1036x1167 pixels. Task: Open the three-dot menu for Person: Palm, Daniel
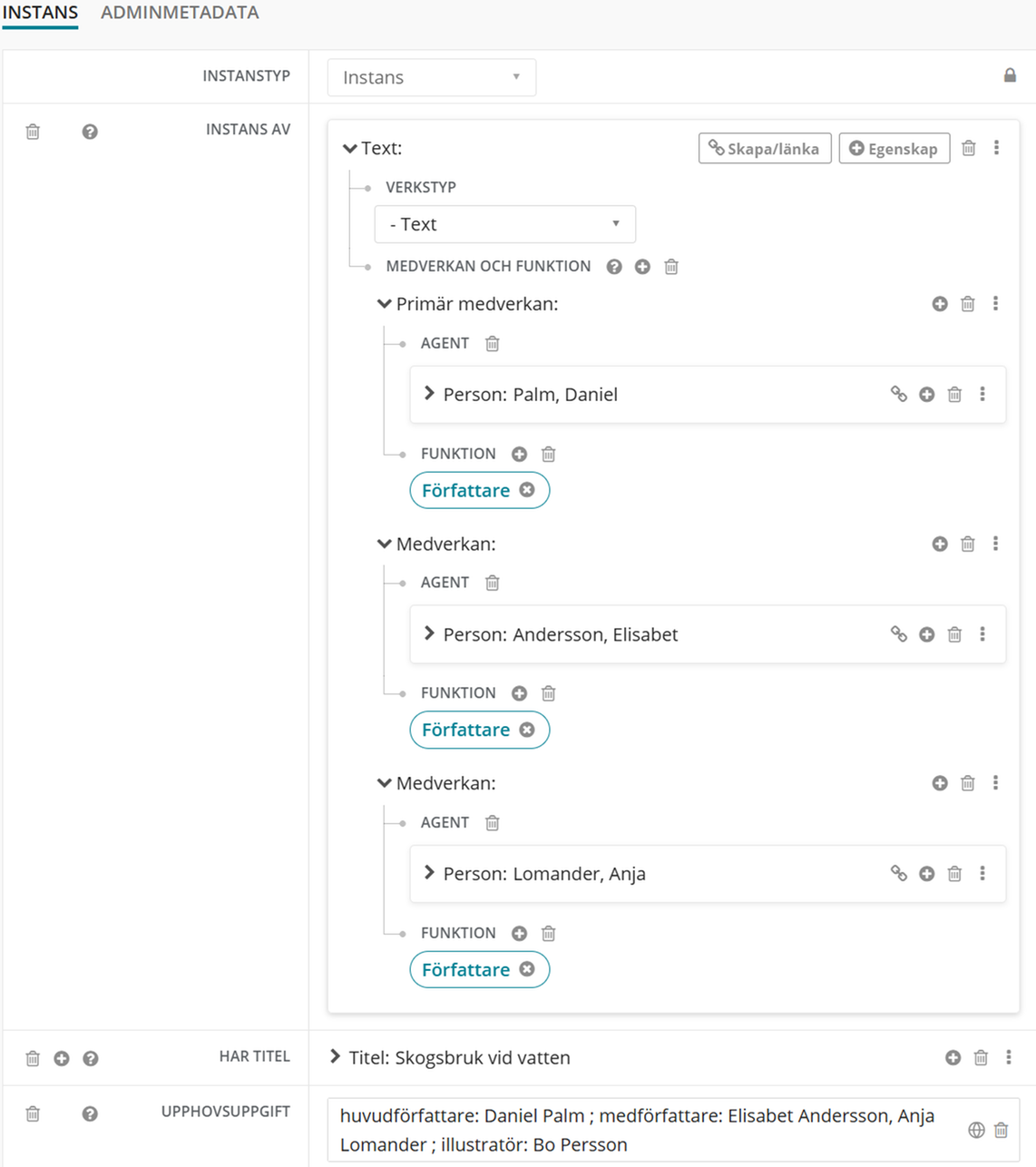pyautogui.click(x=983, y=394)
